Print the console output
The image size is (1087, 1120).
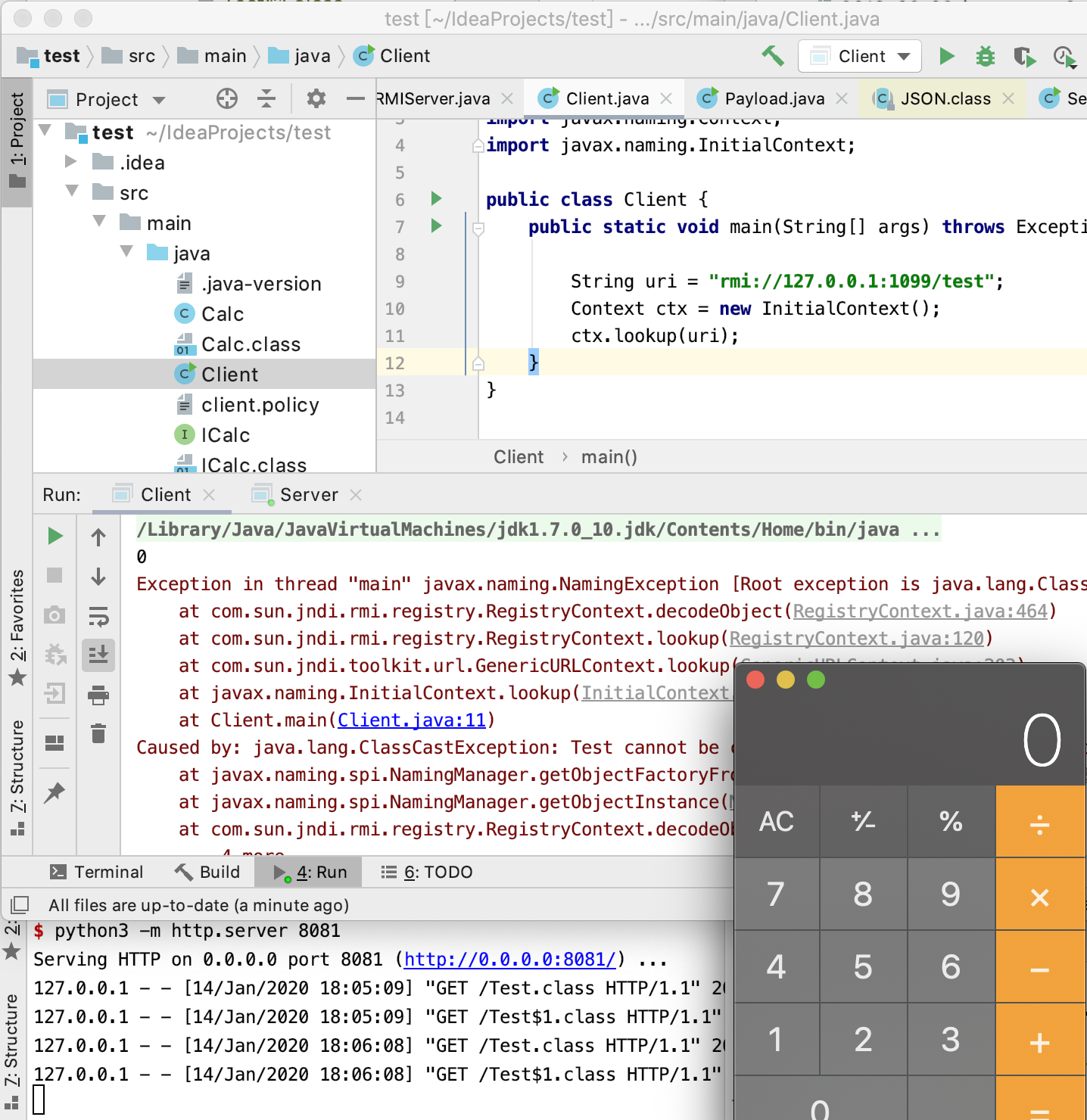pos(98,695)
